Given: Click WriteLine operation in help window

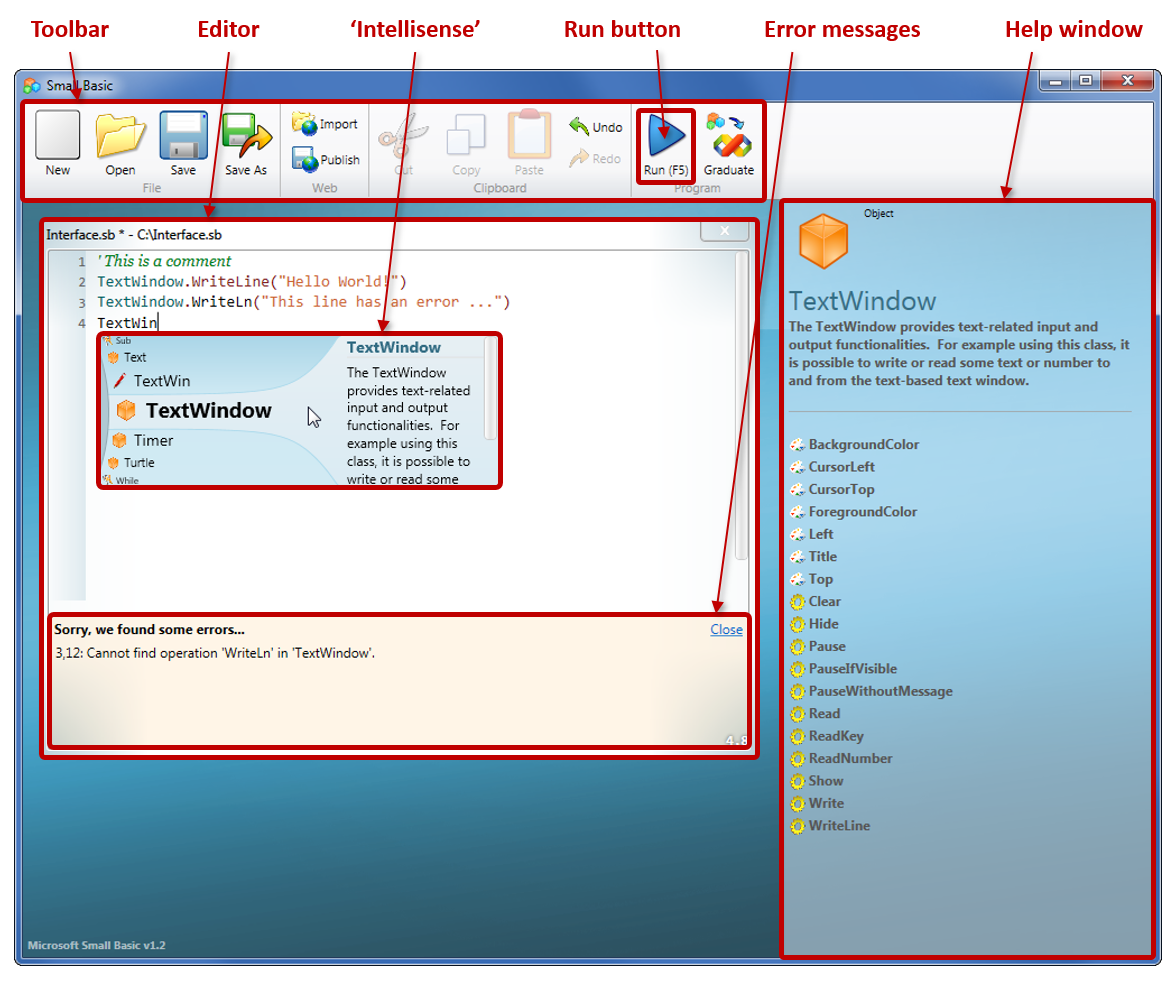Looking at the screenshot, I should point(830,826).
